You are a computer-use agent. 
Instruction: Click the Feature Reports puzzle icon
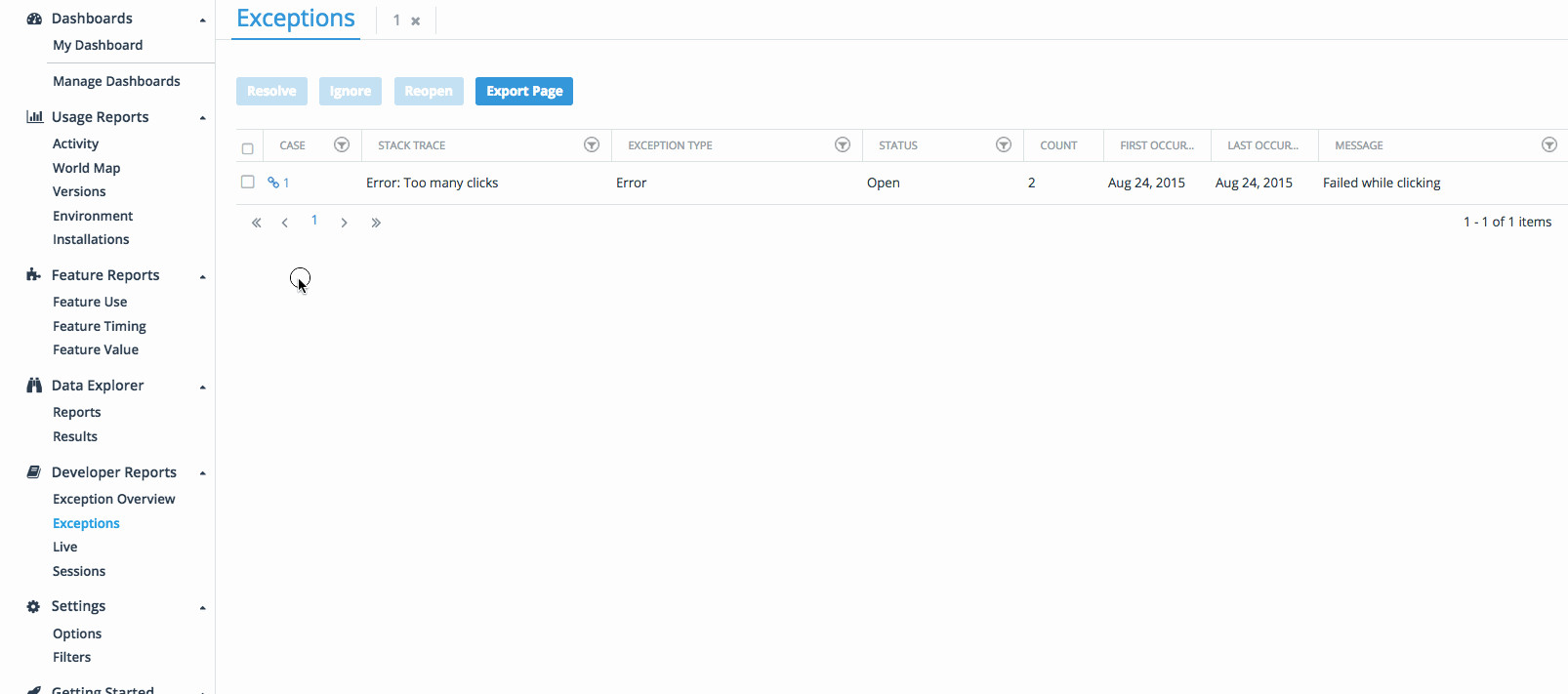(34, 275)
